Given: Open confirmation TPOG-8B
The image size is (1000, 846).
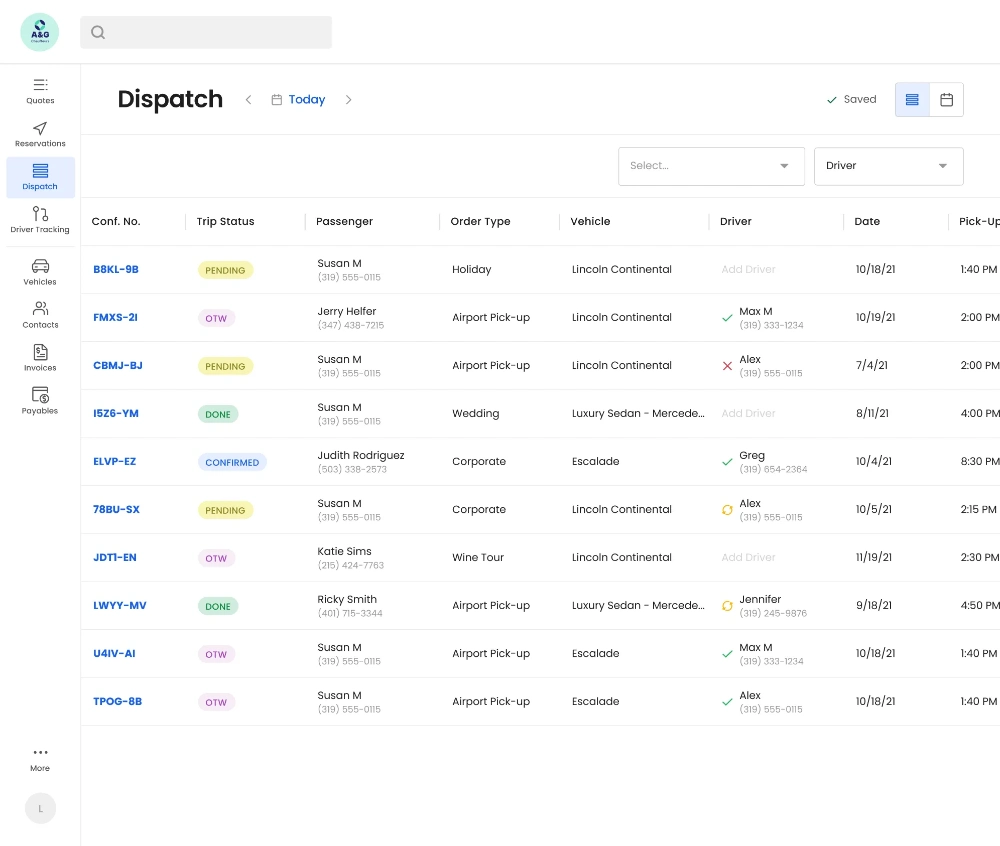Looking at the screenshot, I should point(117,701).
